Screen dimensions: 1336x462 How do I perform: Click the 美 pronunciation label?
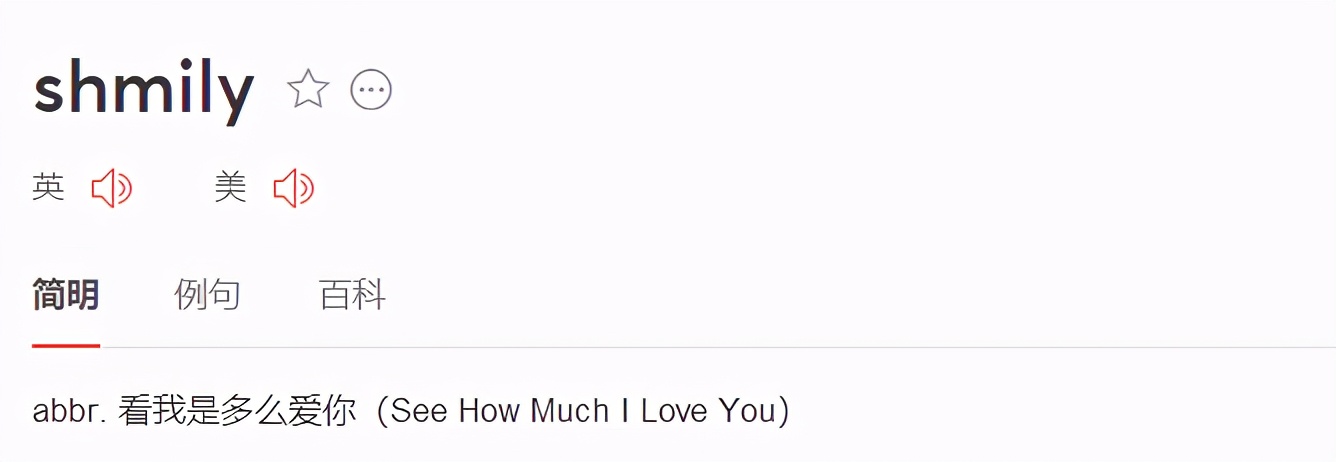click(230, 187)
